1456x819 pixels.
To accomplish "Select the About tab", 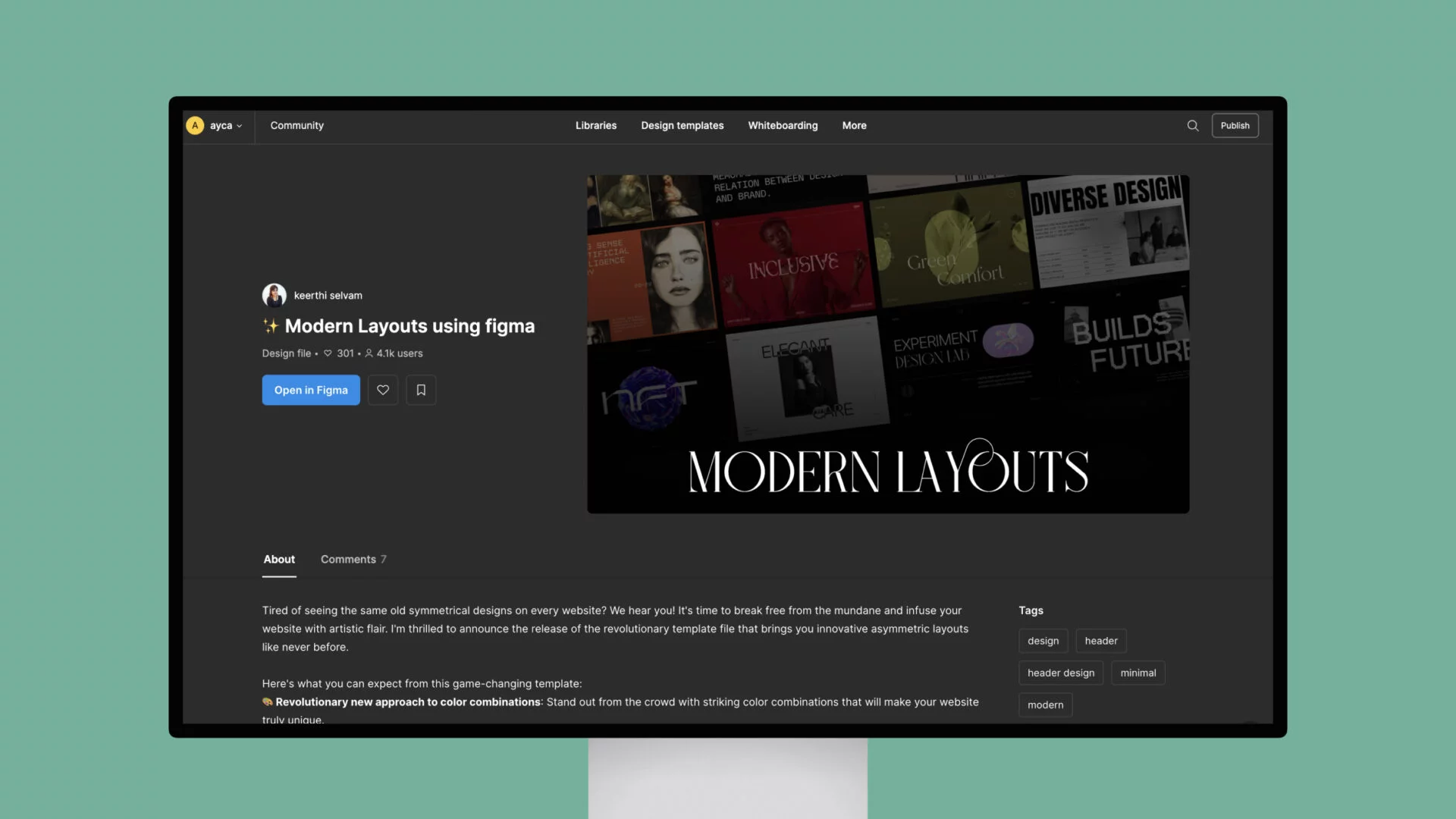I will [278, 558].
